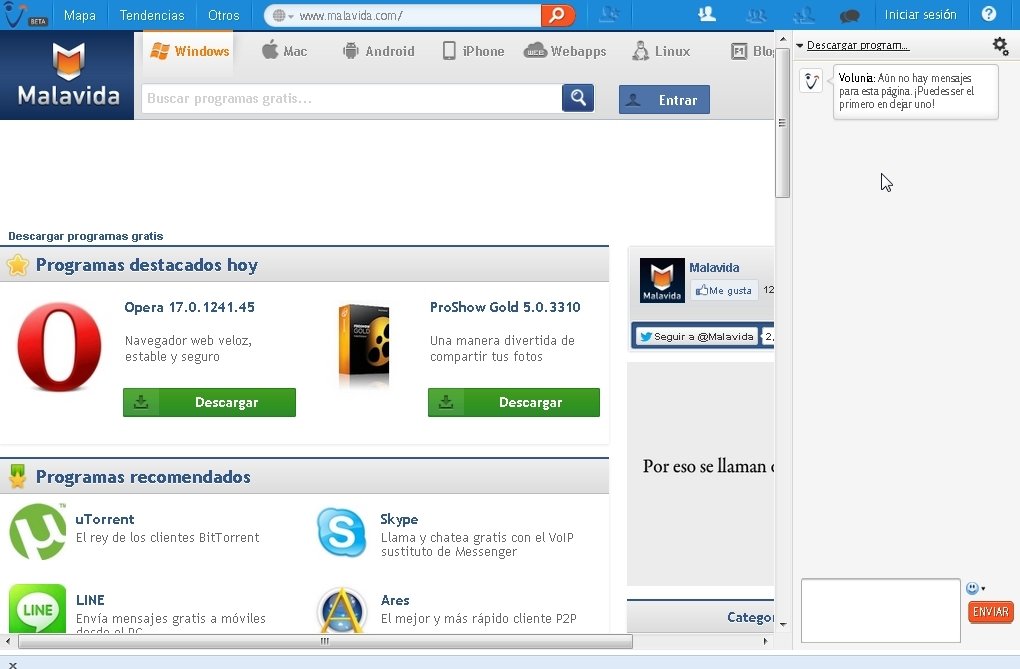This screenshot has width=1020, height=669.
Task: Click the Buscar programas gratis search field
Action: click(x=351, y=99)
